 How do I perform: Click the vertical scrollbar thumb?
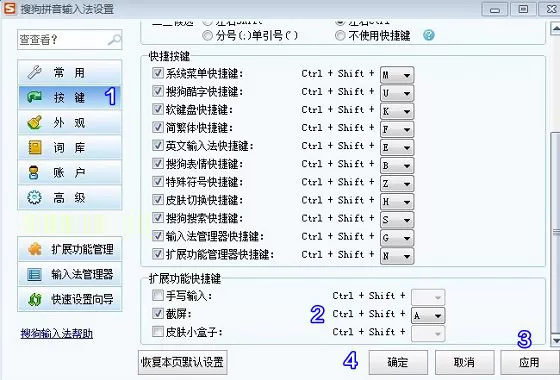coord(555,232)
